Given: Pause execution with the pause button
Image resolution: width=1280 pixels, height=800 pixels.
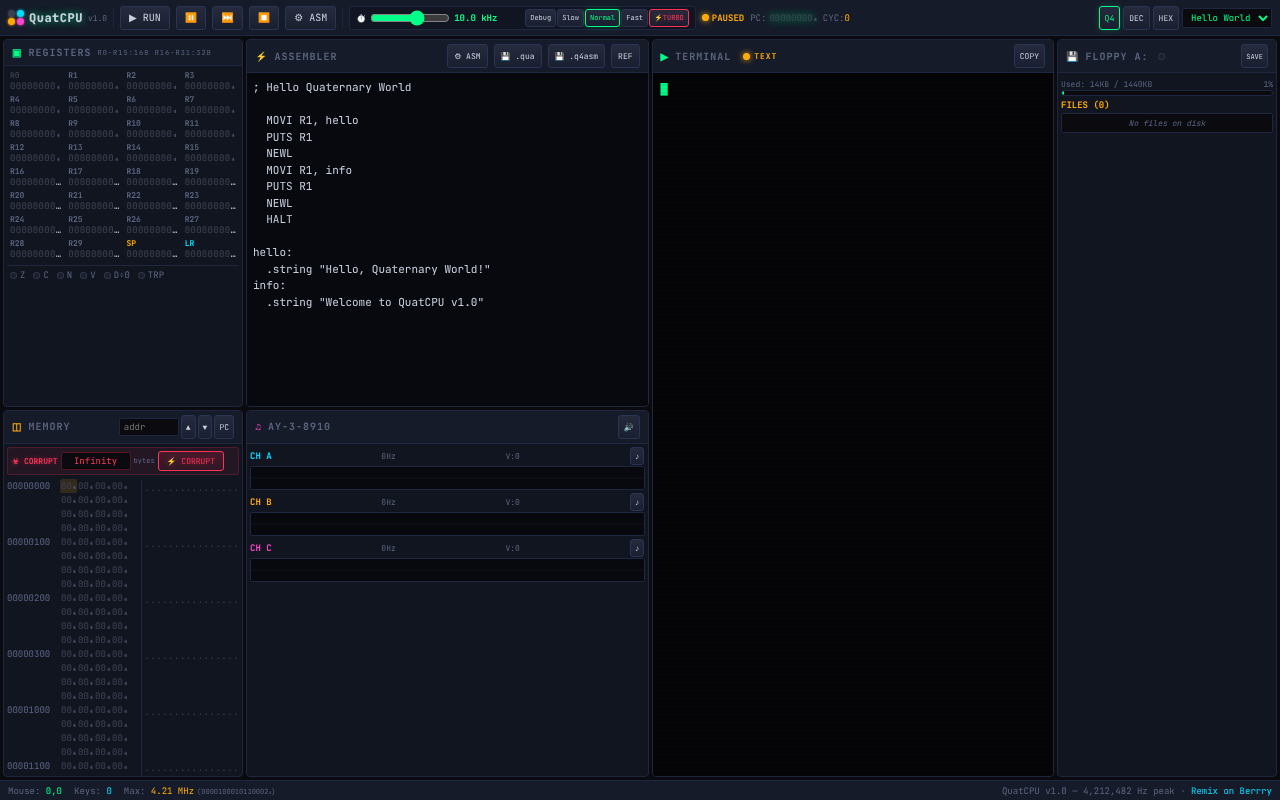Looking at the screenshot, I should 191,18.
